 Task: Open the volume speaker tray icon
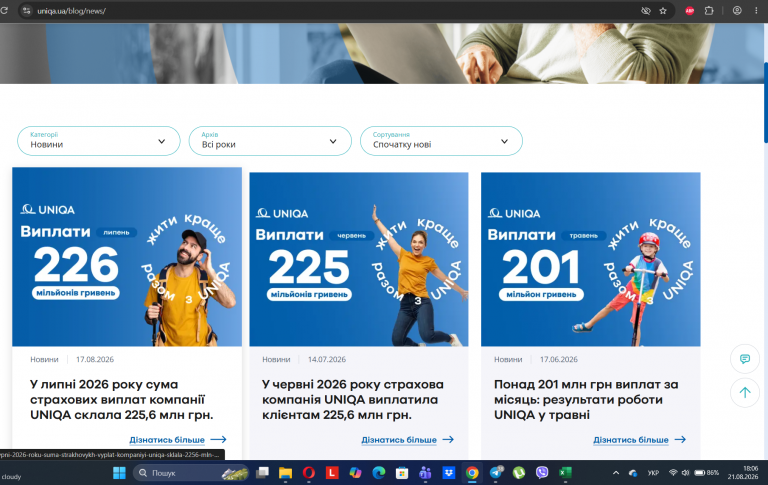click(x=685, y=473)
